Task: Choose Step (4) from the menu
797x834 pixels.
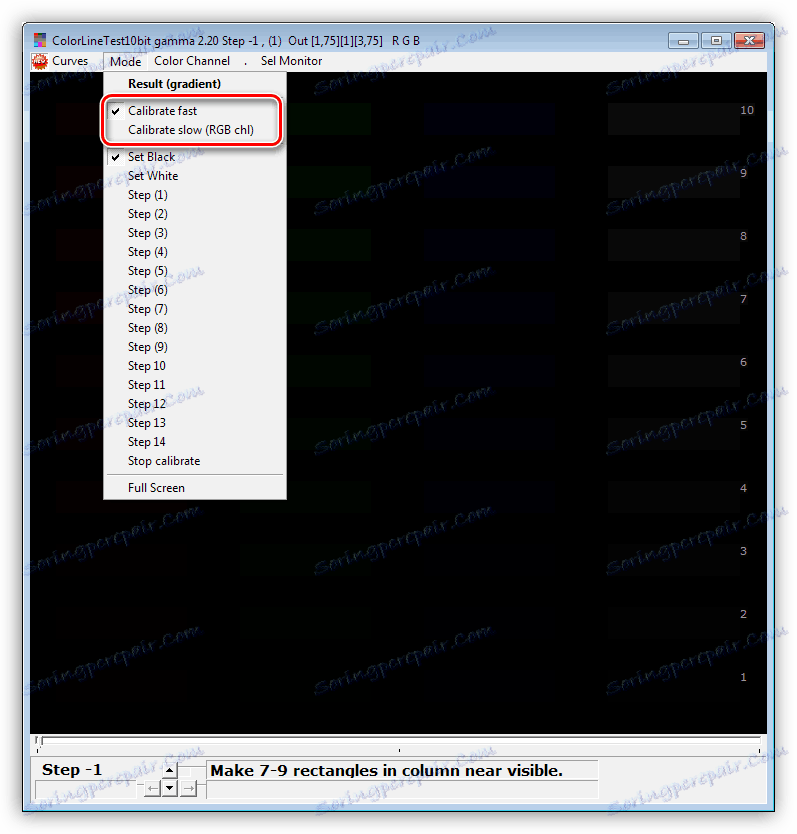Action: pyautogui.click(x=195, y=252)
